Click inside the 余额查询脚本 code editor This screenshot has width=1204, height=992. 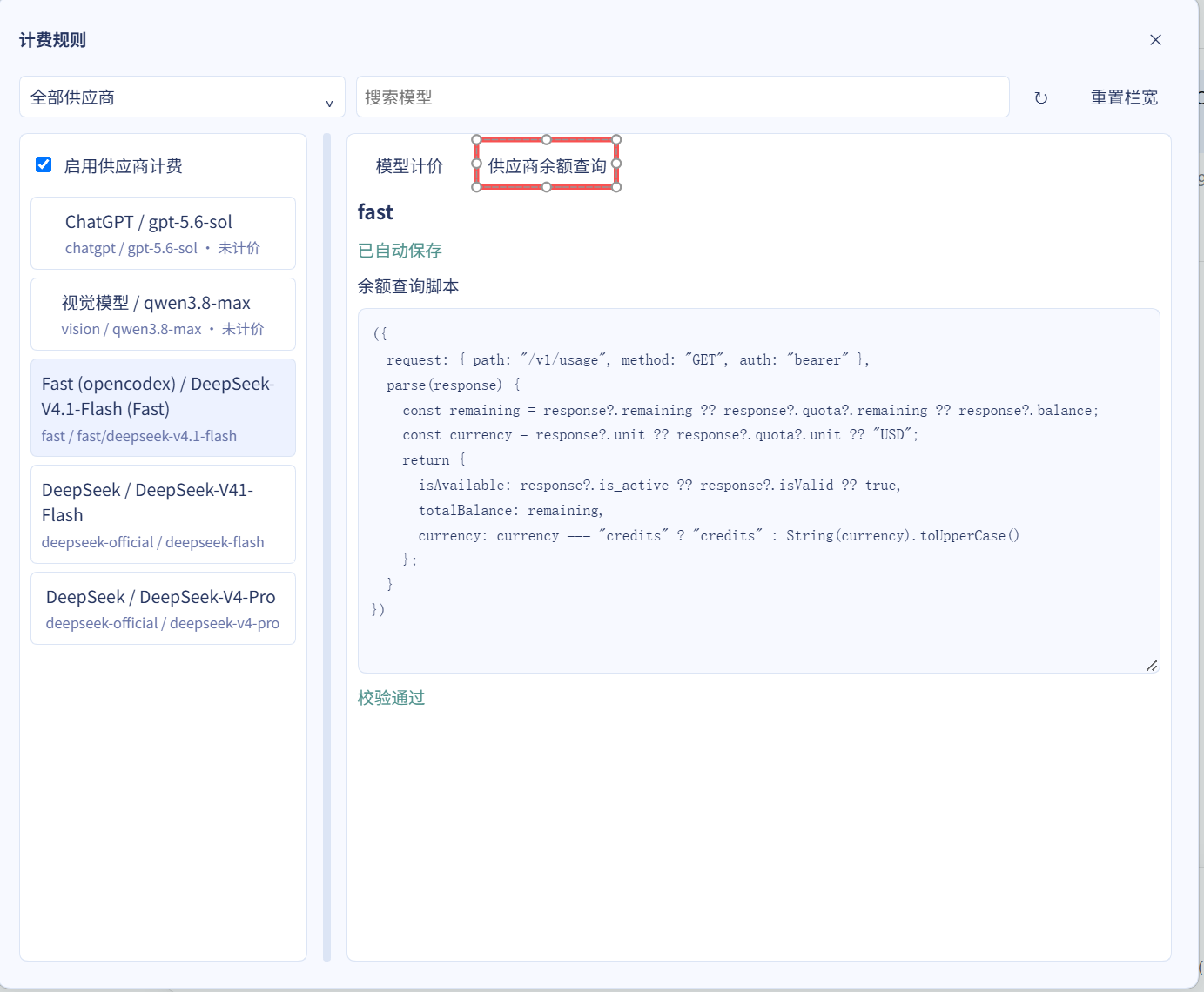758,491
